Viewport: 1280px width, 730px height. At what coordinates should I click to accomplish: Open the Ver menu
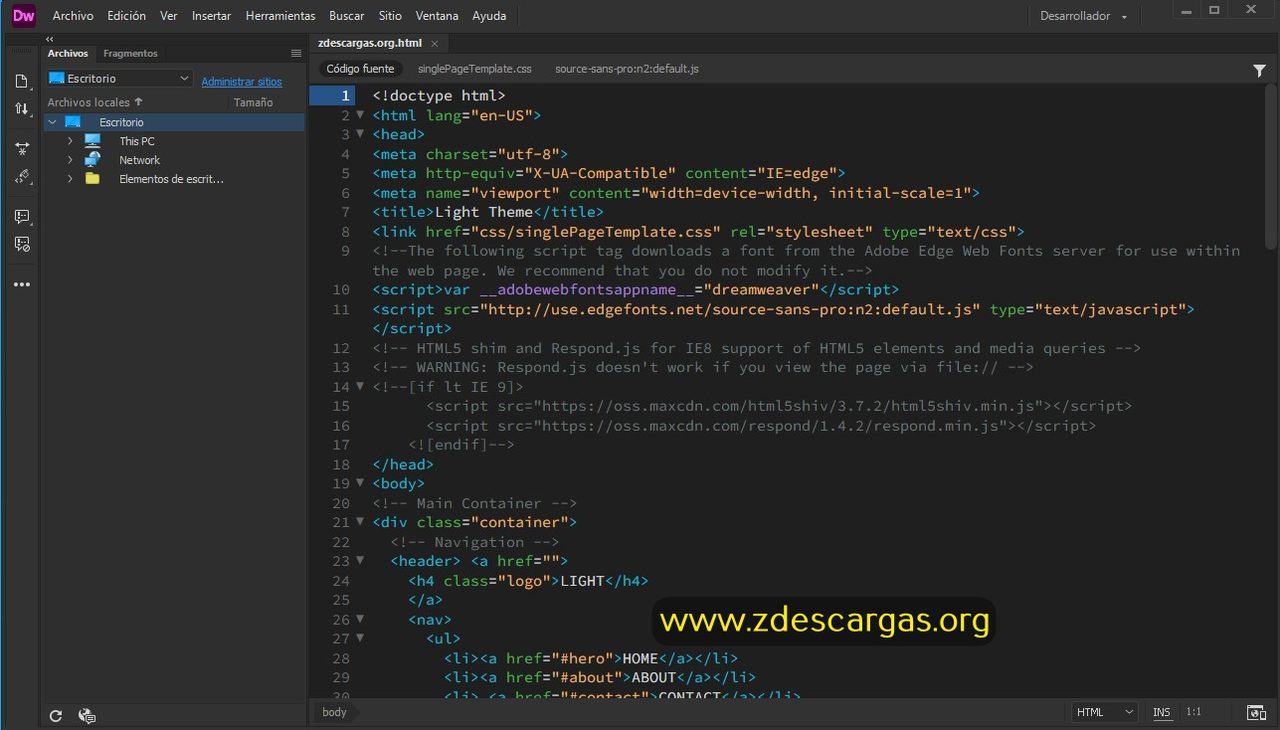click(x=169, y=16)
